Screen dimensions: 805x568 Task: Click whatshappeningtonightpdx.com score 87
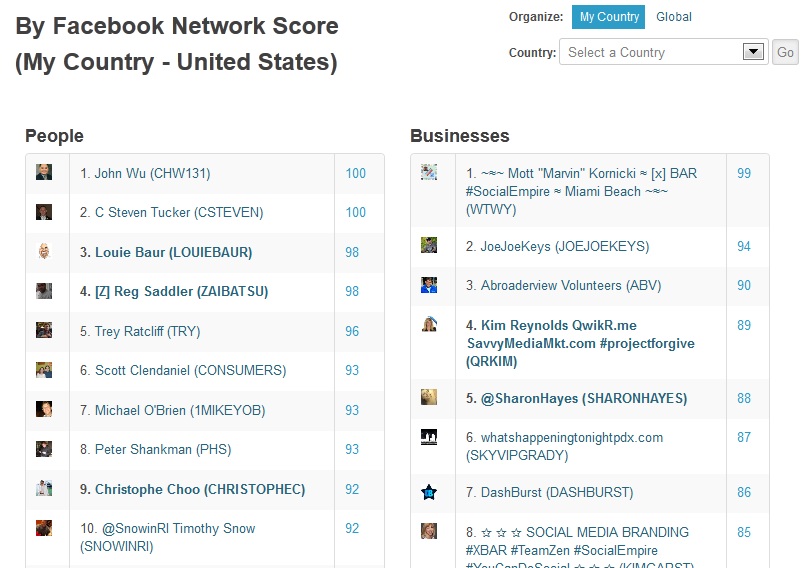(744, 438)
